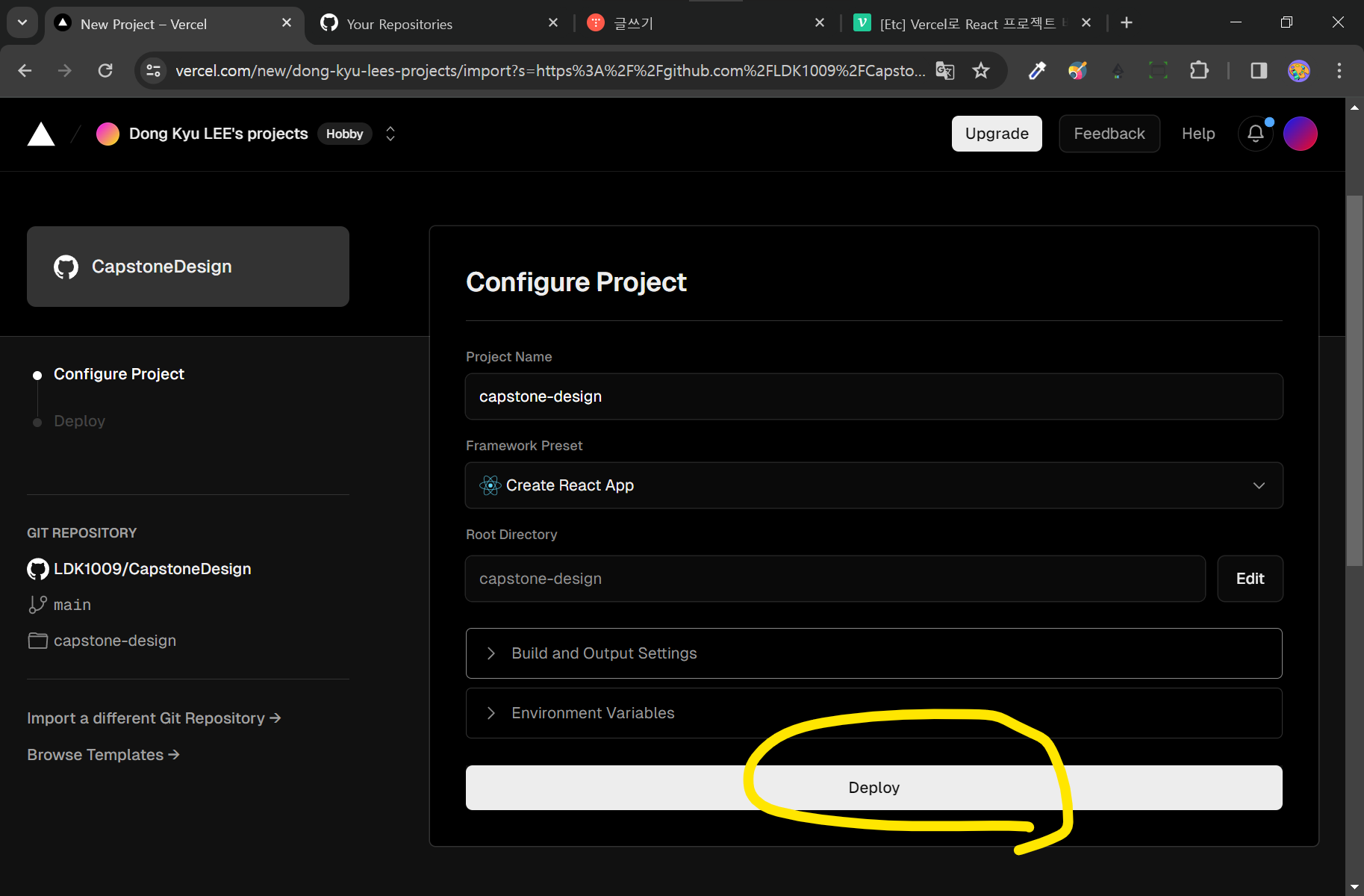Click the team avatar next to Dong Kyu LEE's projects

(108, 134)
